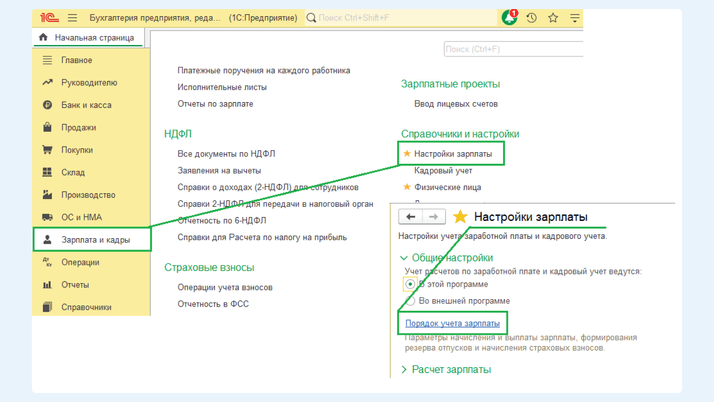Select the В этой программе radio button
The width and height of the screenshot is (714, 402).
410,284
